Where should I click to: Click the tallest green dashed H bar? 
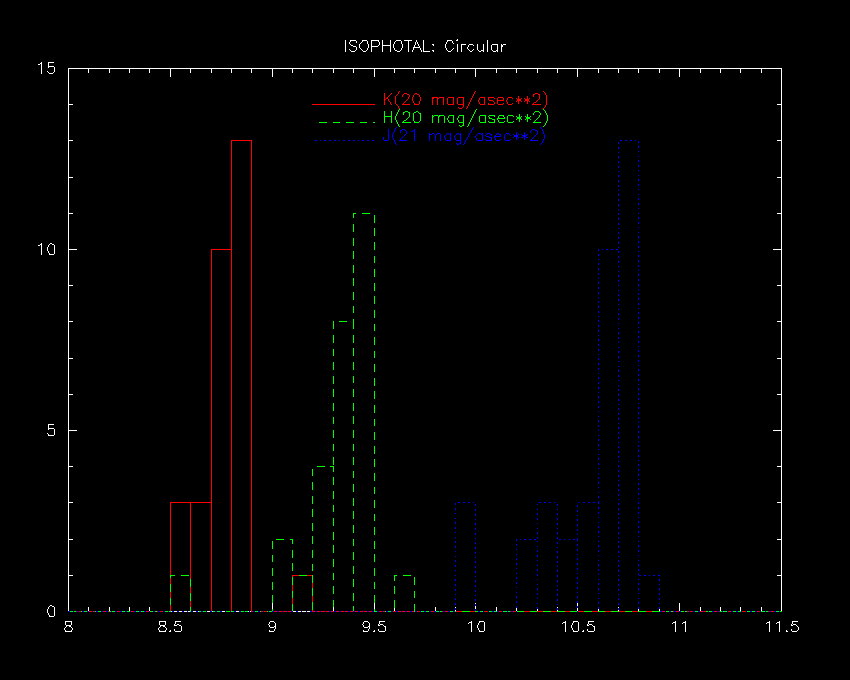(364, 412)
